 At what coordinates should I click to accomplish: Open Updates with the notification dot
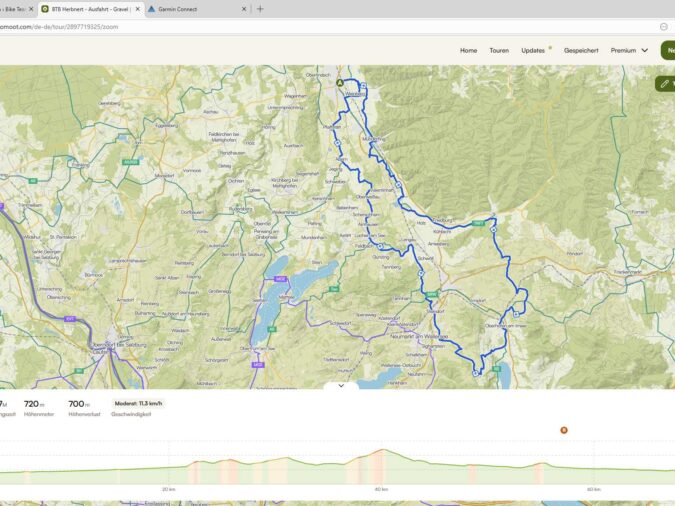(x=533, y=50)
